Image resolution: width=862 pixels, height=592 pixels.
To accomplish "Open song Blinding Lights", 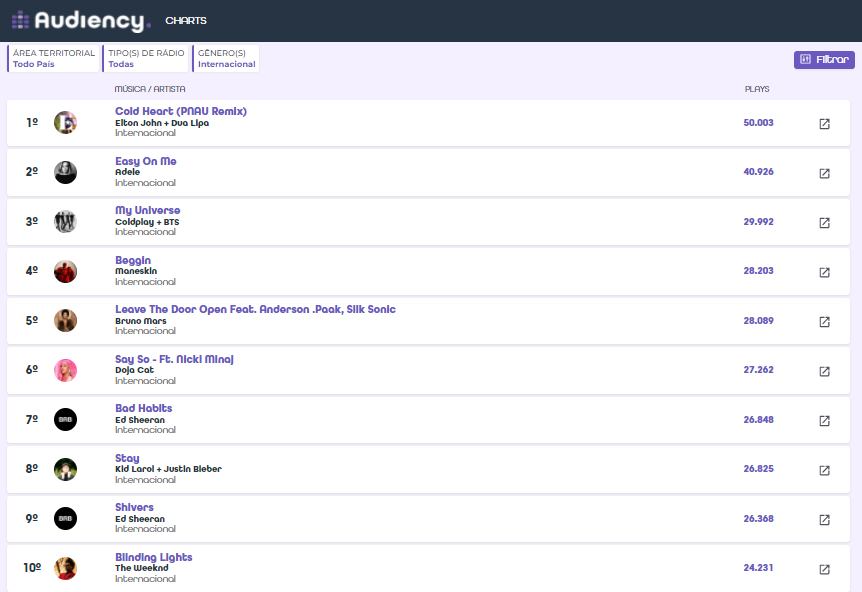I will coord(153,557).
